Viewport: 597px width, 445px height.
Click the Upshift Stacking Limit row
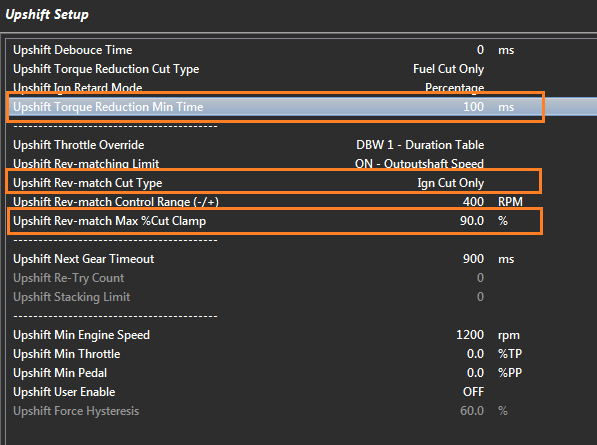click(x=301, y=297)
